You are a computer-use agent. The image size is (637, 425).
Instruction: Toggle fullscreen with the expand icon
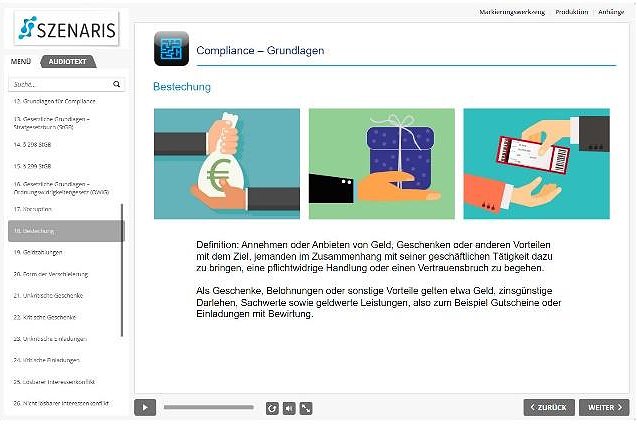306,408
